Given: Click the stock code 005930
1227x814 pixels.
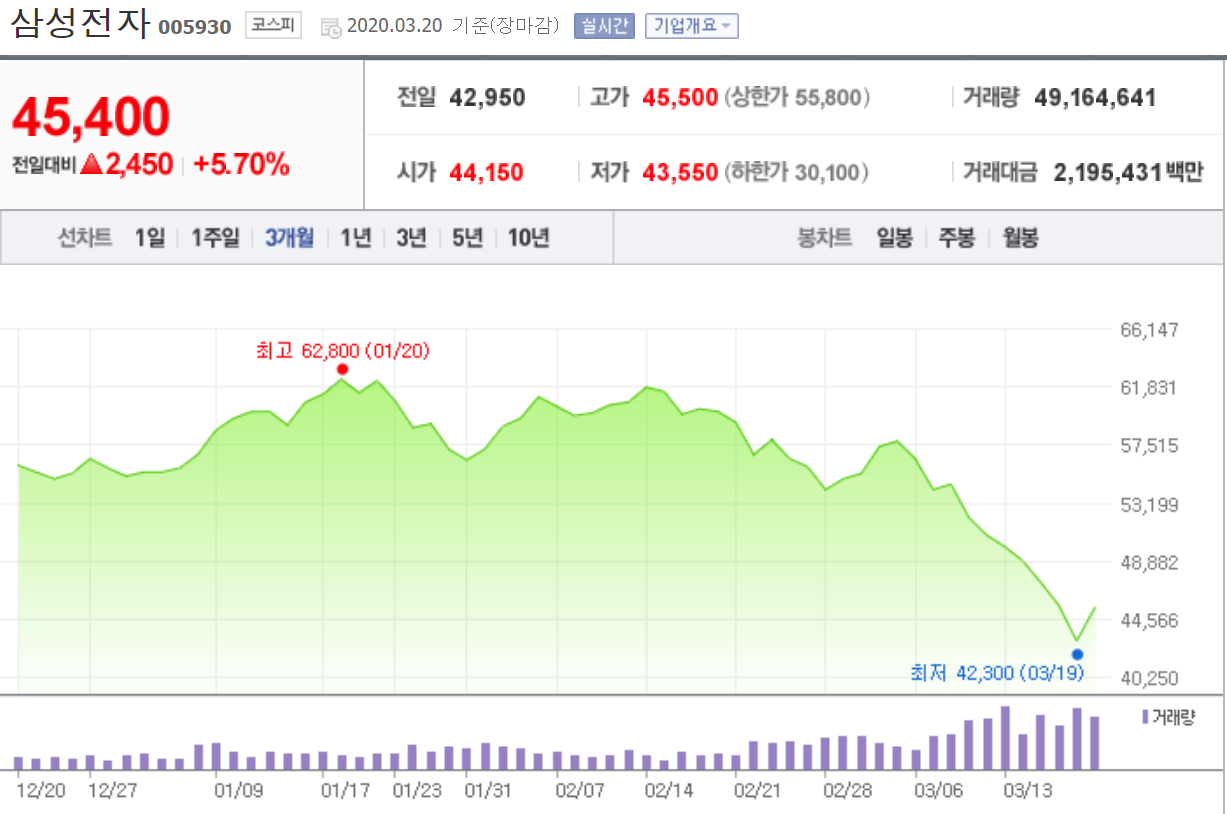Looking at the screenshot, I should (x=195, y=27).
